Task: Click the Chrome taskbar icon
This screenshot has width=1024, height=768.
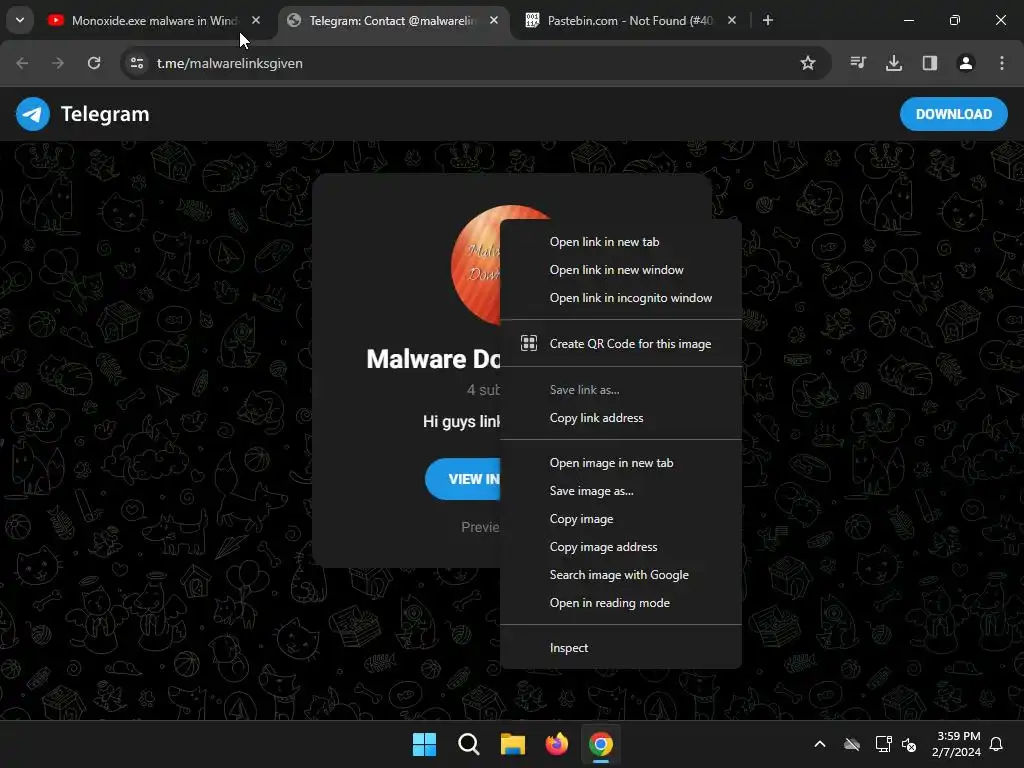Action: [x=601, y=744]
